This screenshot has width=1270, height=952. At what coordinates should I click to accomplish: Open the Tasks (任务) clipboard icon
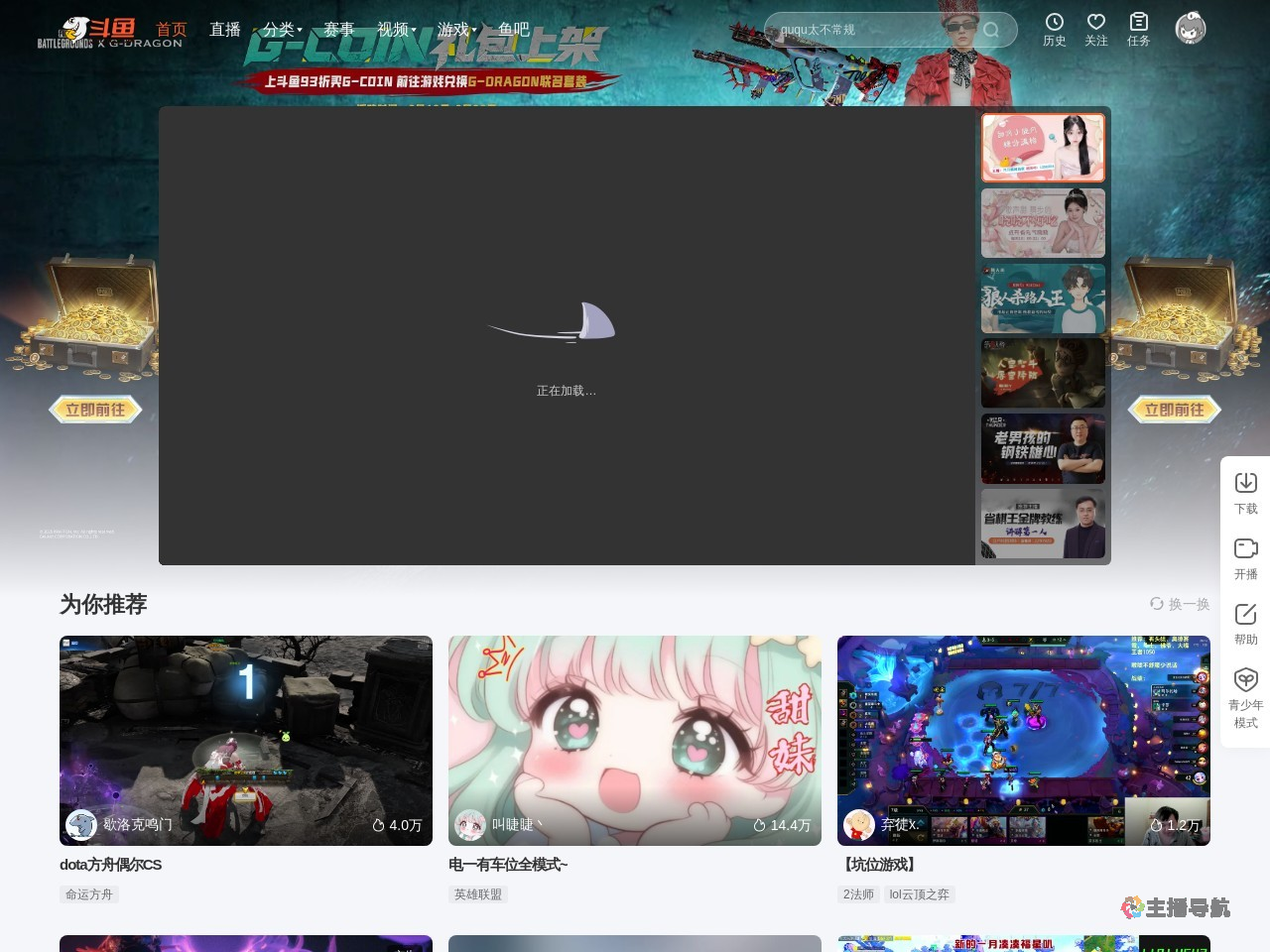(x=1138, y=23)
